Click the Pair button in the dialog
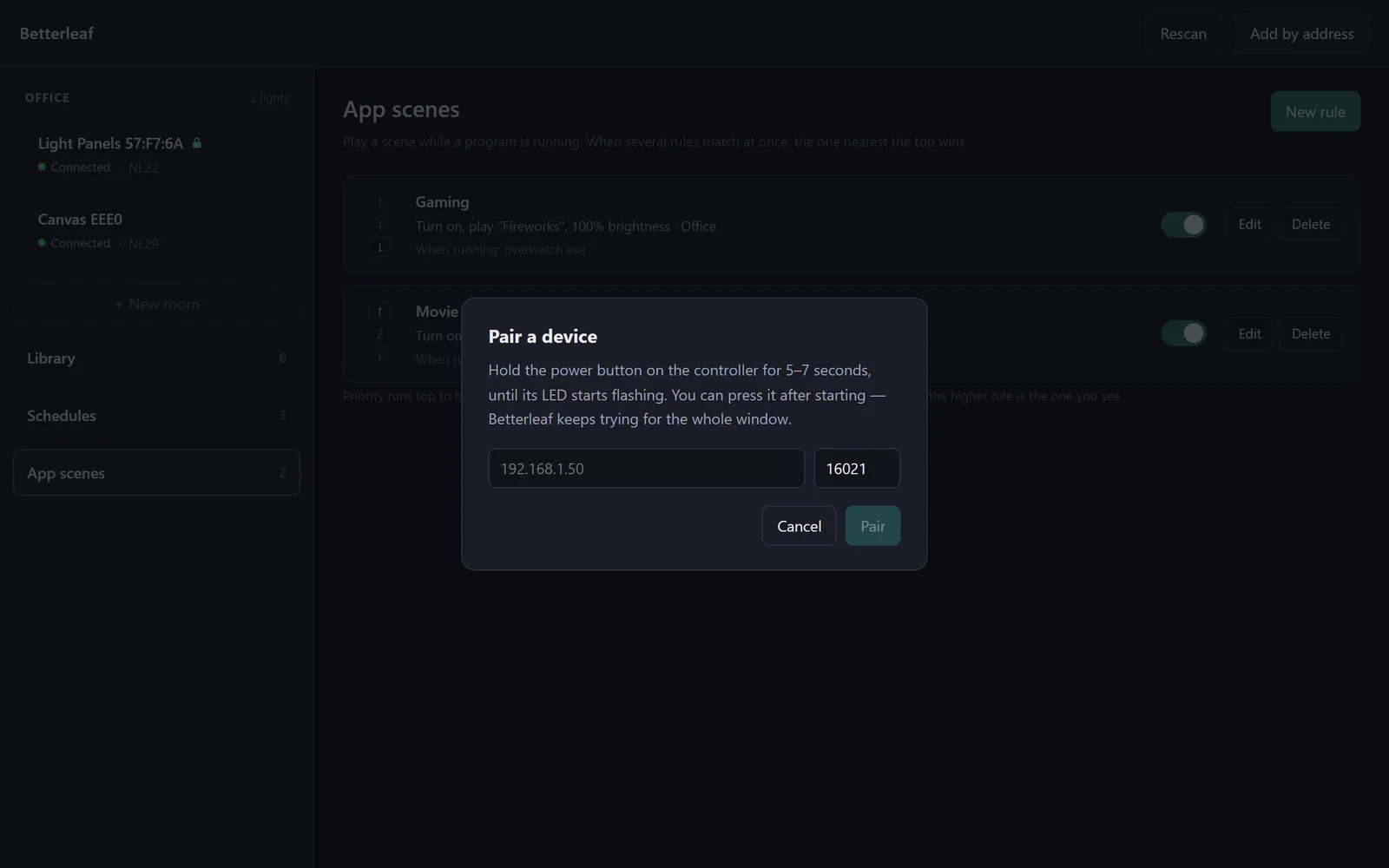Viewport: 1389px width, 868px height. 872,526
